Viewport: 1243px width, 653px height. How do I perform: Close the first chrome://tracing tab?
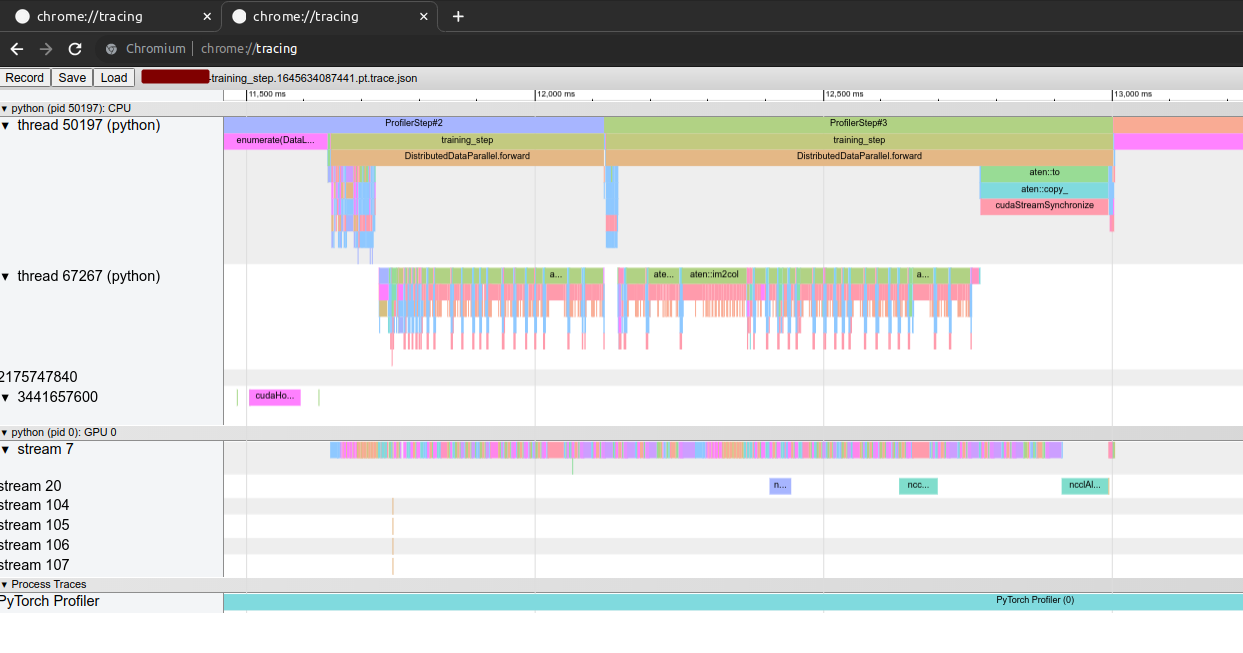(207, 17)
